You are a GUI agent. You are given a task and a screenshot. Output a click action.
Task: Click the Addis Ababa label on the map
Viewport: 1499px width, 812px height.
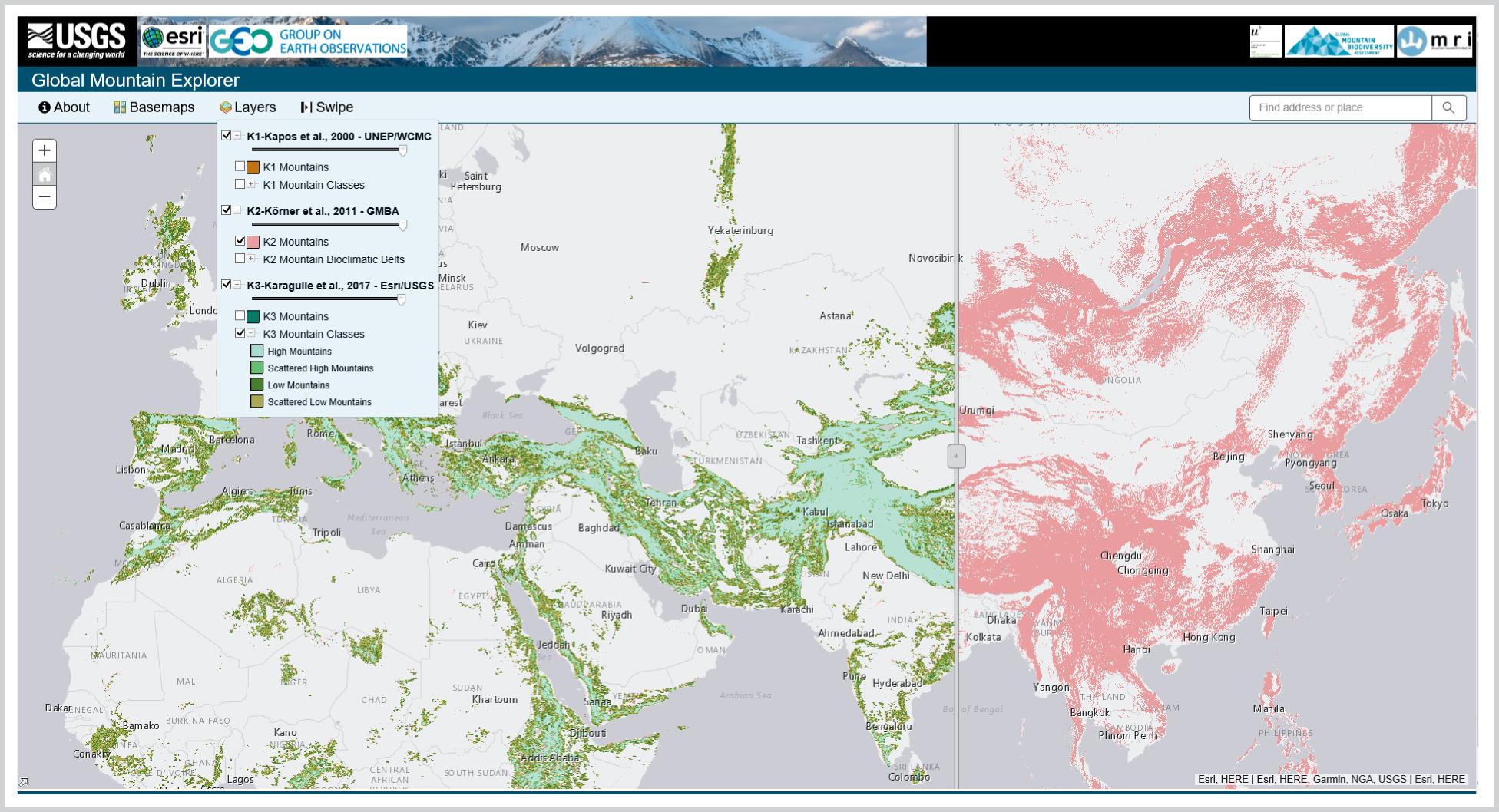pos(550,758)
